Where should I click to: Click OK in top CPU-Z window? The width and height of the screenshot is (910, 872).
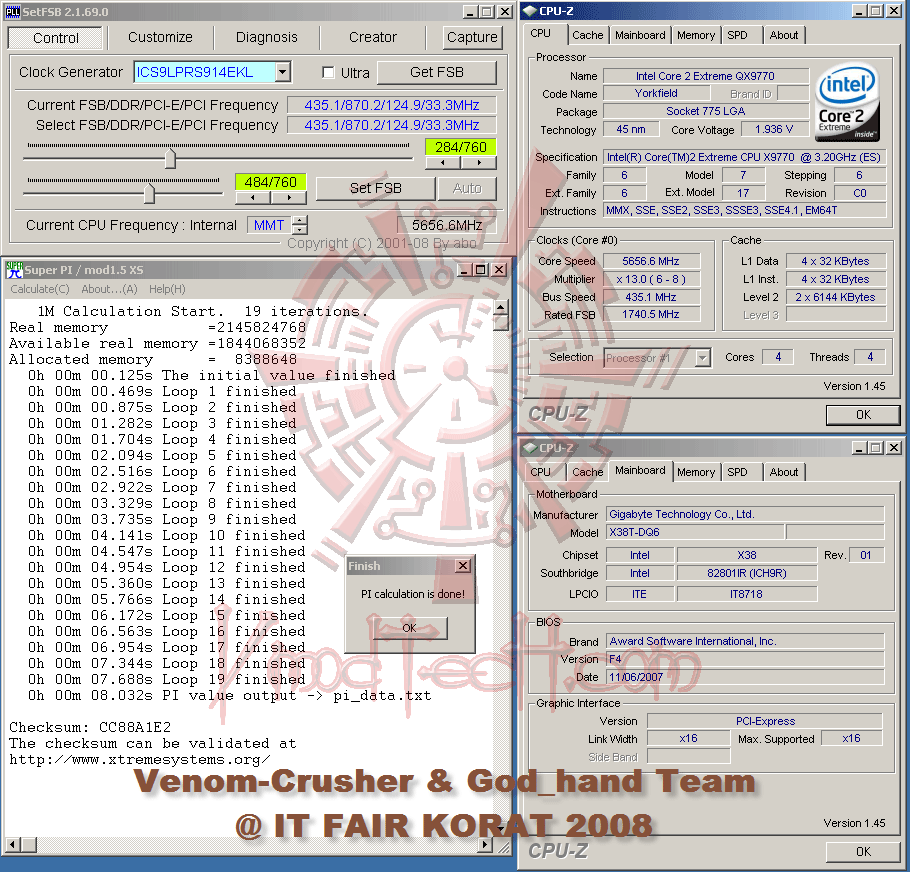point(863,415)
